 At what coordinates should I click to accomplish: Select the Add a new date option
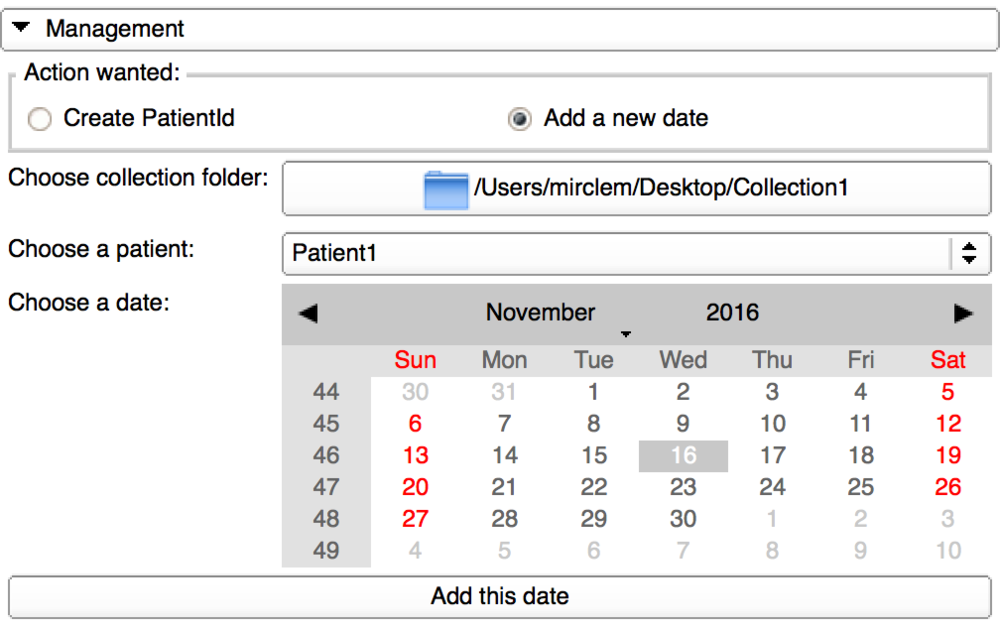[x=519, y=118]
